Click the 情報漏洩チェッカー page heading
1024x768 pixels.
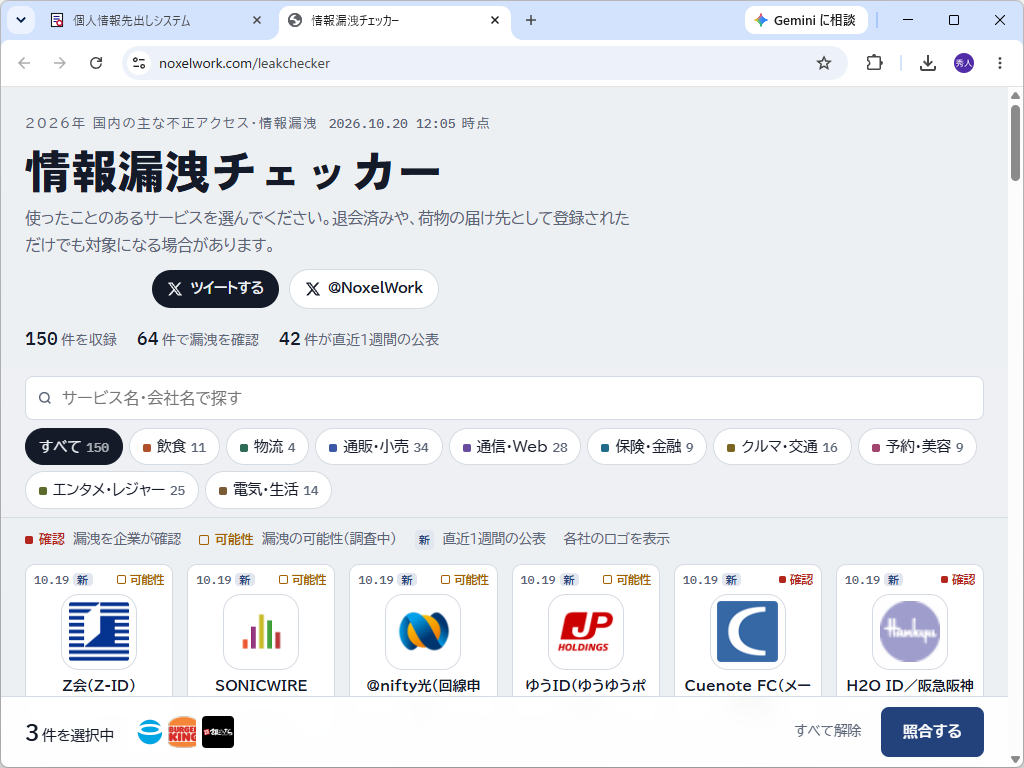(233, 172)
